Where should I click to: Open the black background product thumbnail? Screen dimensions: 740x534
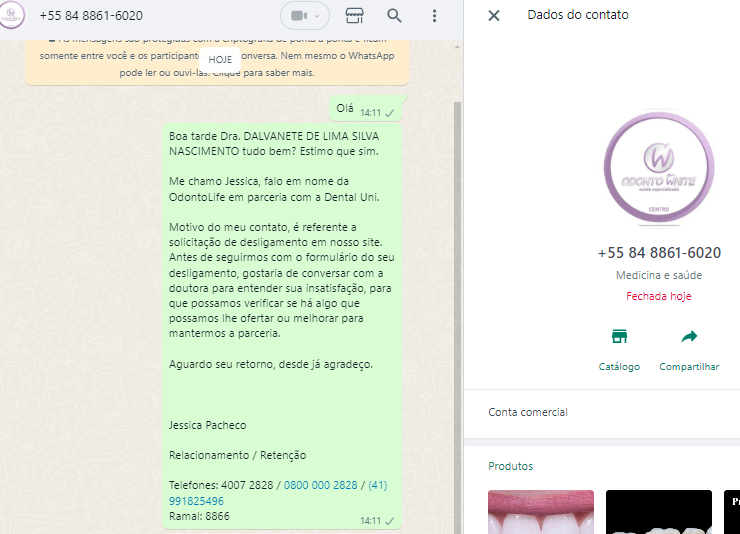[x=659, y=512]
